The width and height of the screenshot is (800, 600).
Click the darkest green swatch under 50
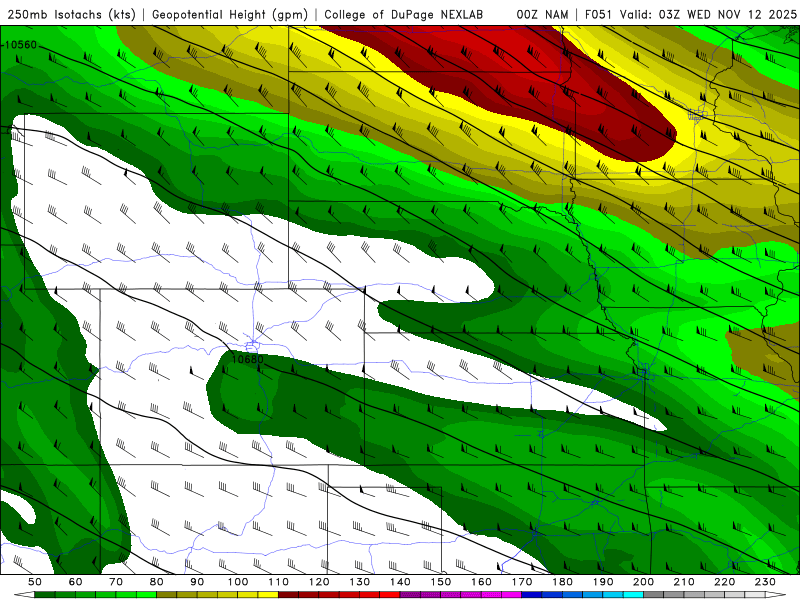[45, 595]
